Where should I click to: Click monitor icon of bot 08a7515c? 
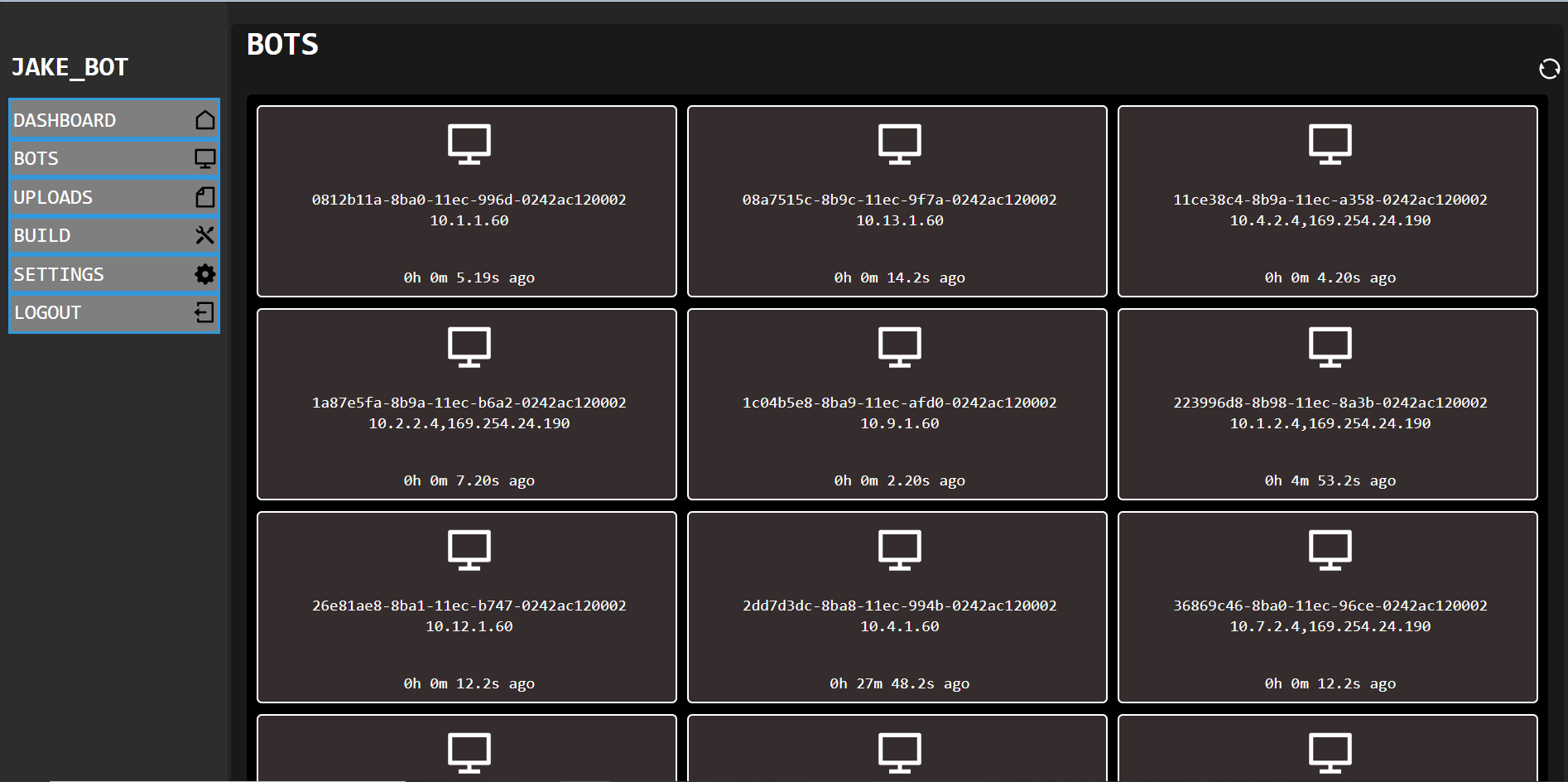900,144
